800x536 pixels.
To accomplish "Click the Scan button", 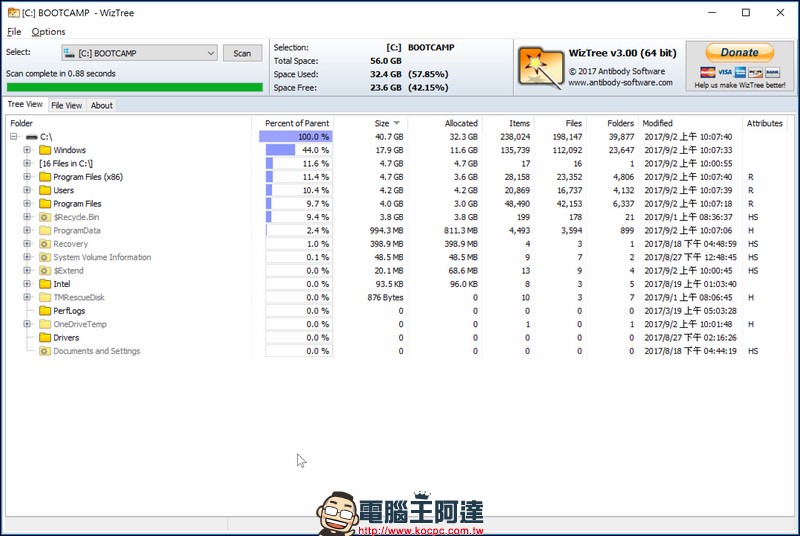I will [242, 53].
